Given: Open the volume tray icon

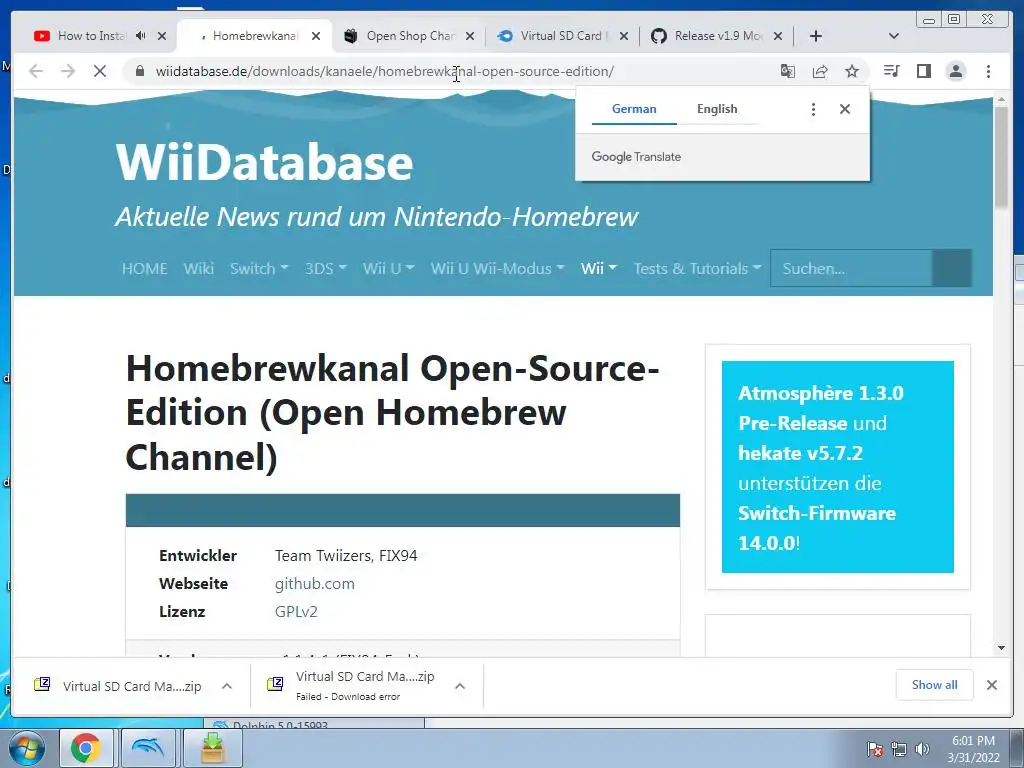Looking at the screenshot, I should pyautogui.click(x=922, y=749).
